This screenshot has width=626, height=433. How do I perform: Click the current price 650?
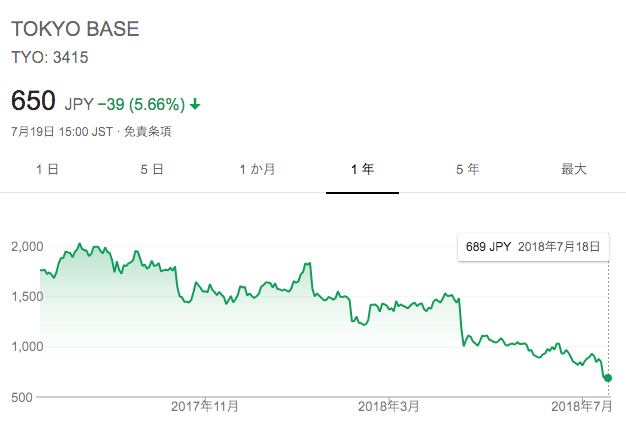[33, 100]
